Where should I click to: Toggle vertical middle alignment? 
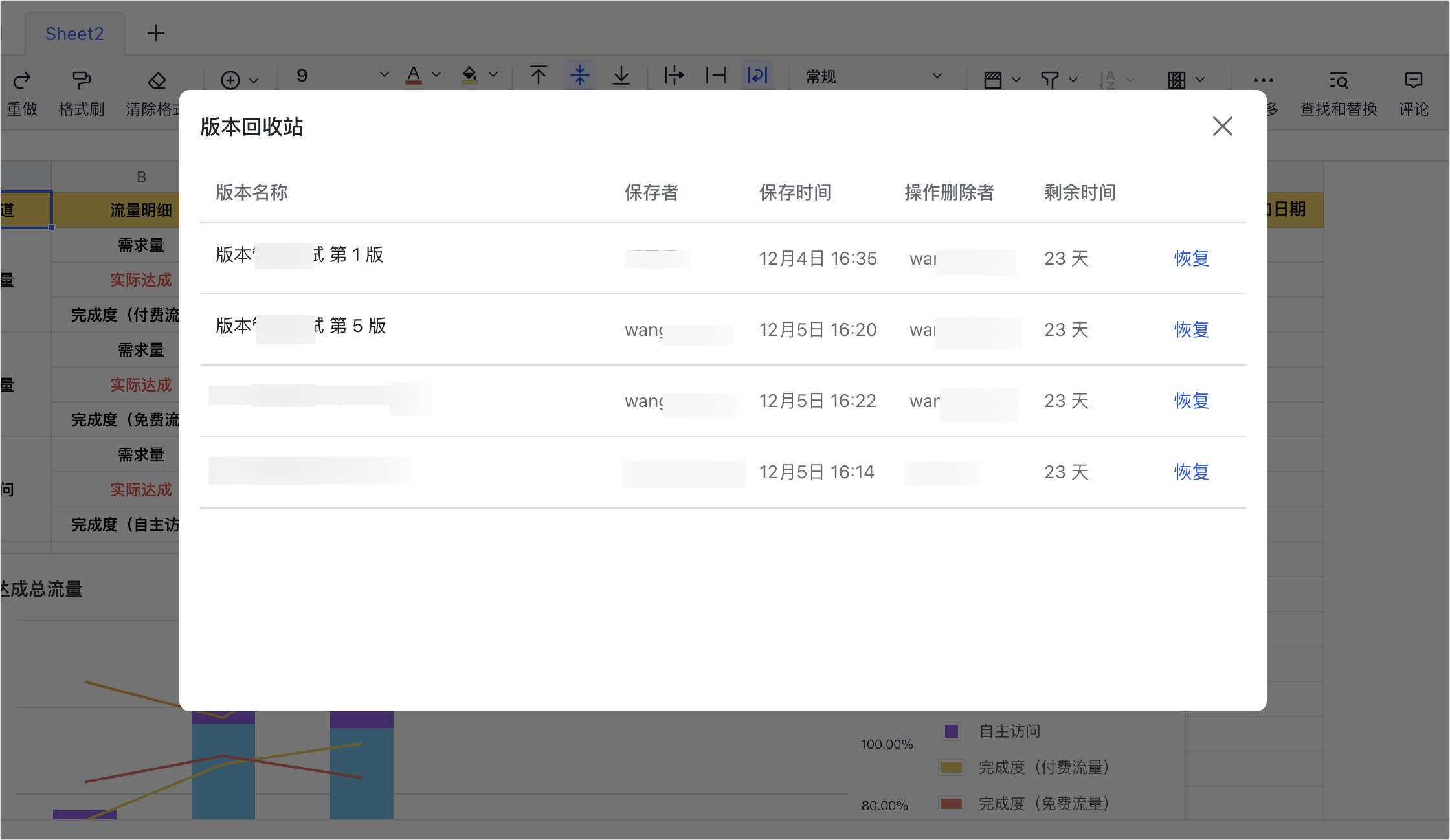[579, 76]
